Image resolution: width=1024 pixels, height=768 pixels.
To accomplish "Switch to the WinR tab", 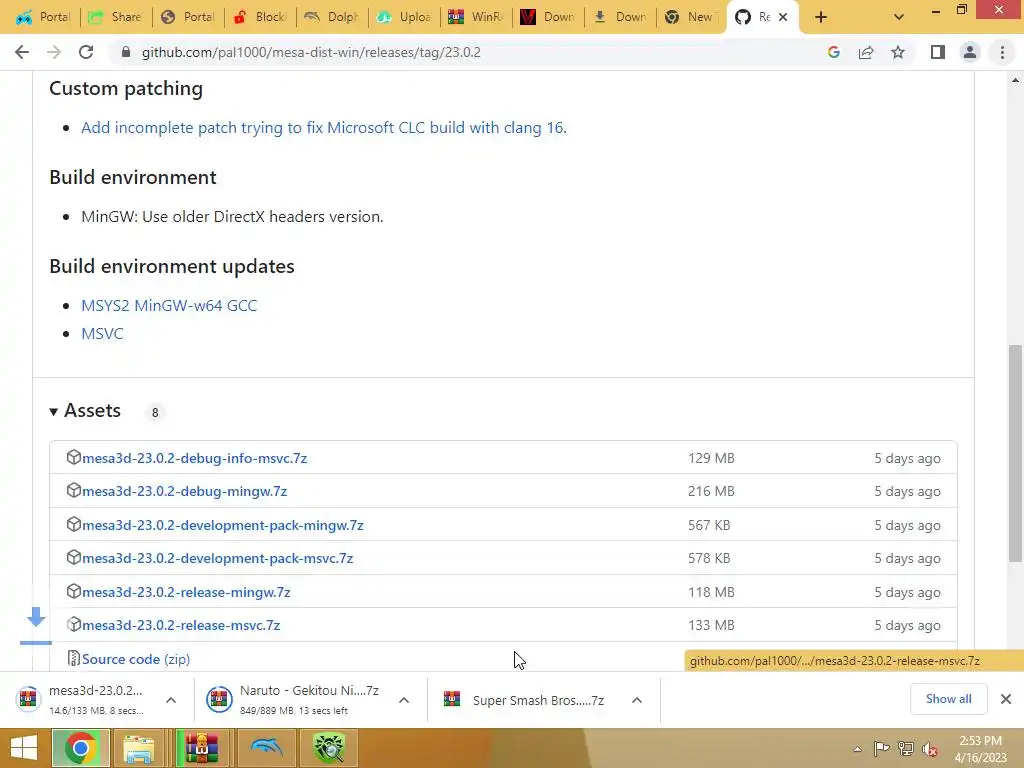I will [475, 17].
